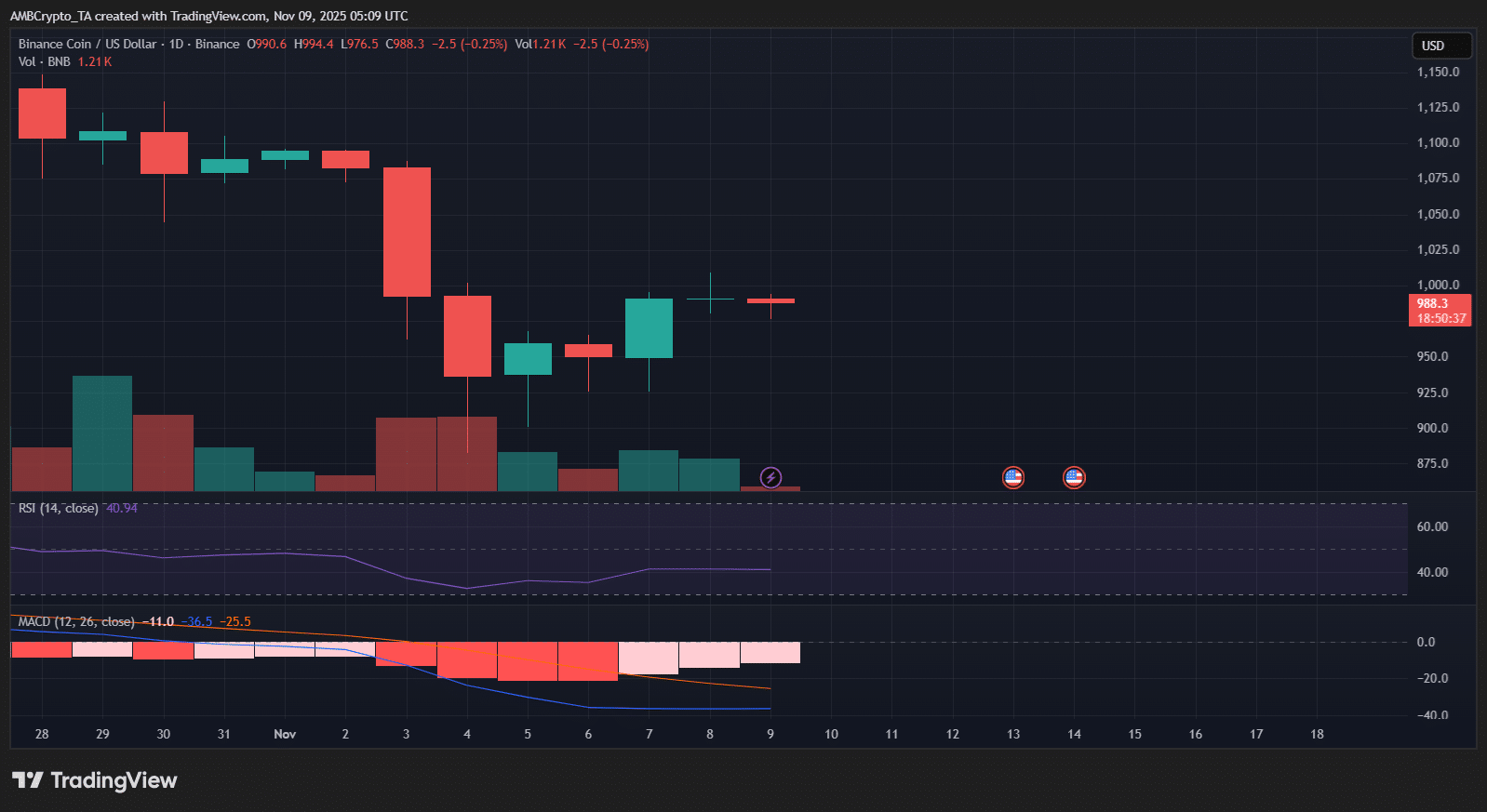
Task: Click date 18 on the time axis
Action: point(1317,734)
